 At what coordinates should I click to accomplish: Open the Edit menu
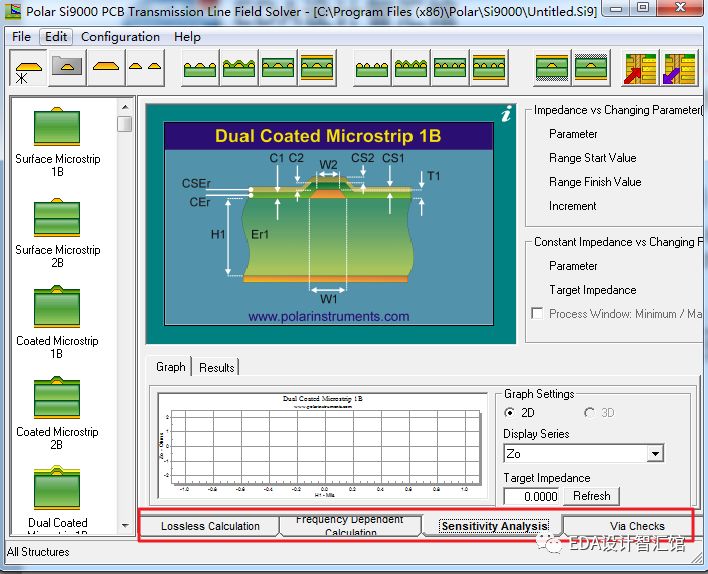[x=56, y=37]
